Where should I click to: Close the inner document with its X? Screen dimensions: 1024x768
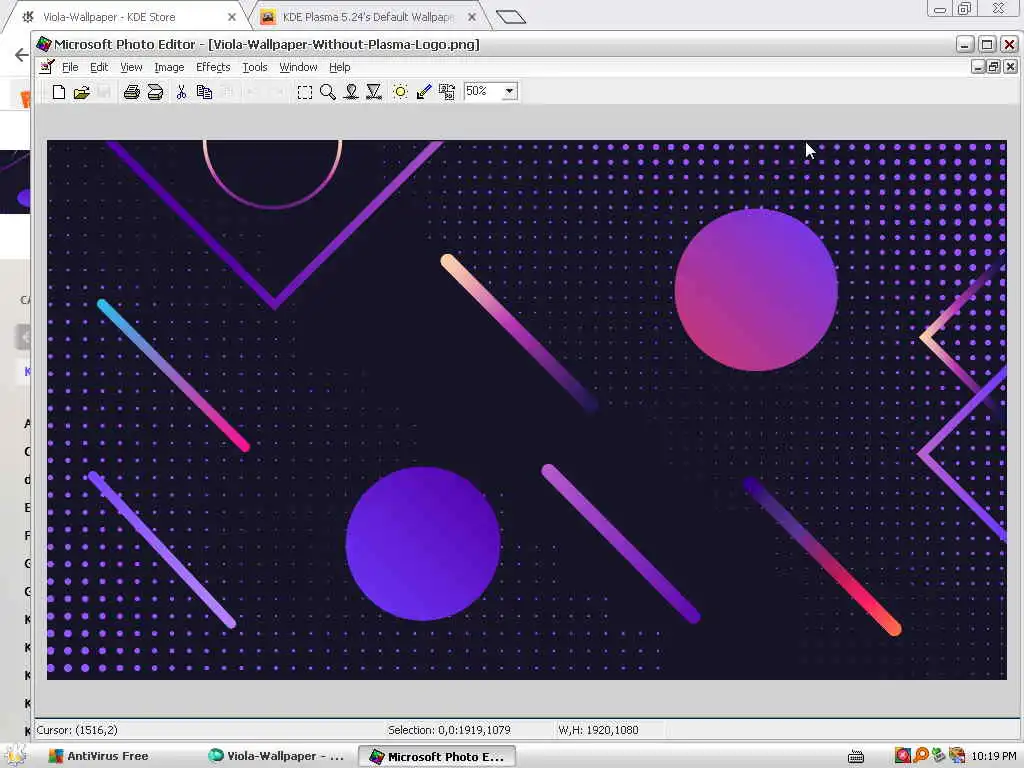[x=1010, y=67]
